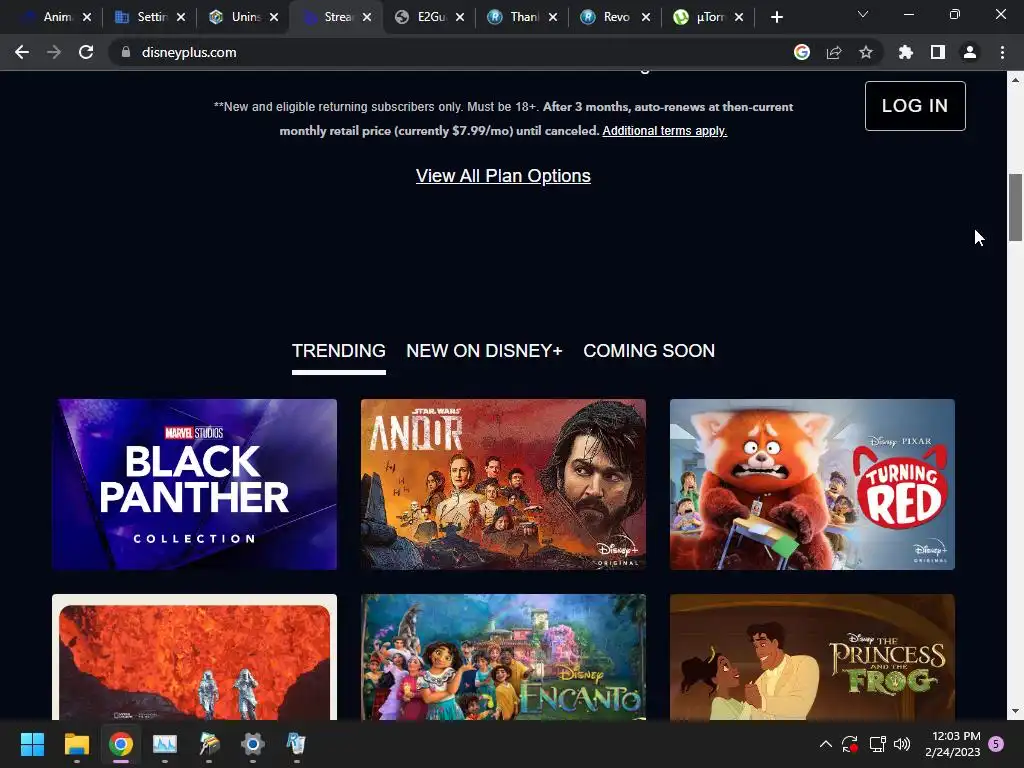Open a new browser tab
This screenshot has width=1024, height=768.
(776, 18)
